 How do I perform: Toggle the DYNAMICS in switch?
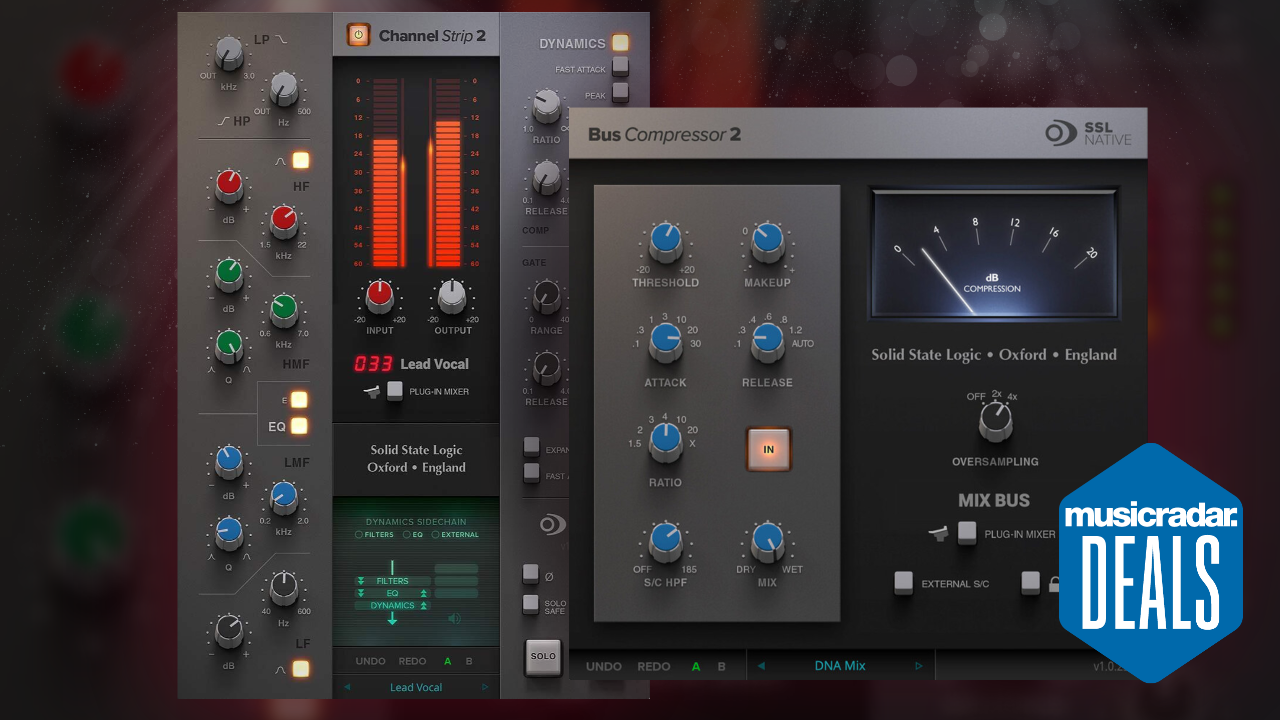point(621,43)
